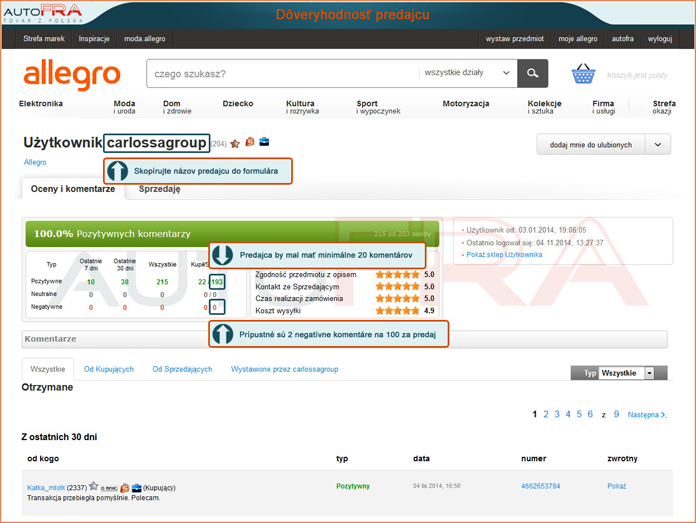Click the orange shop bag icon beside carlossagroup
Viewport: 696px width, 523px height.
(x=250, y=142)
